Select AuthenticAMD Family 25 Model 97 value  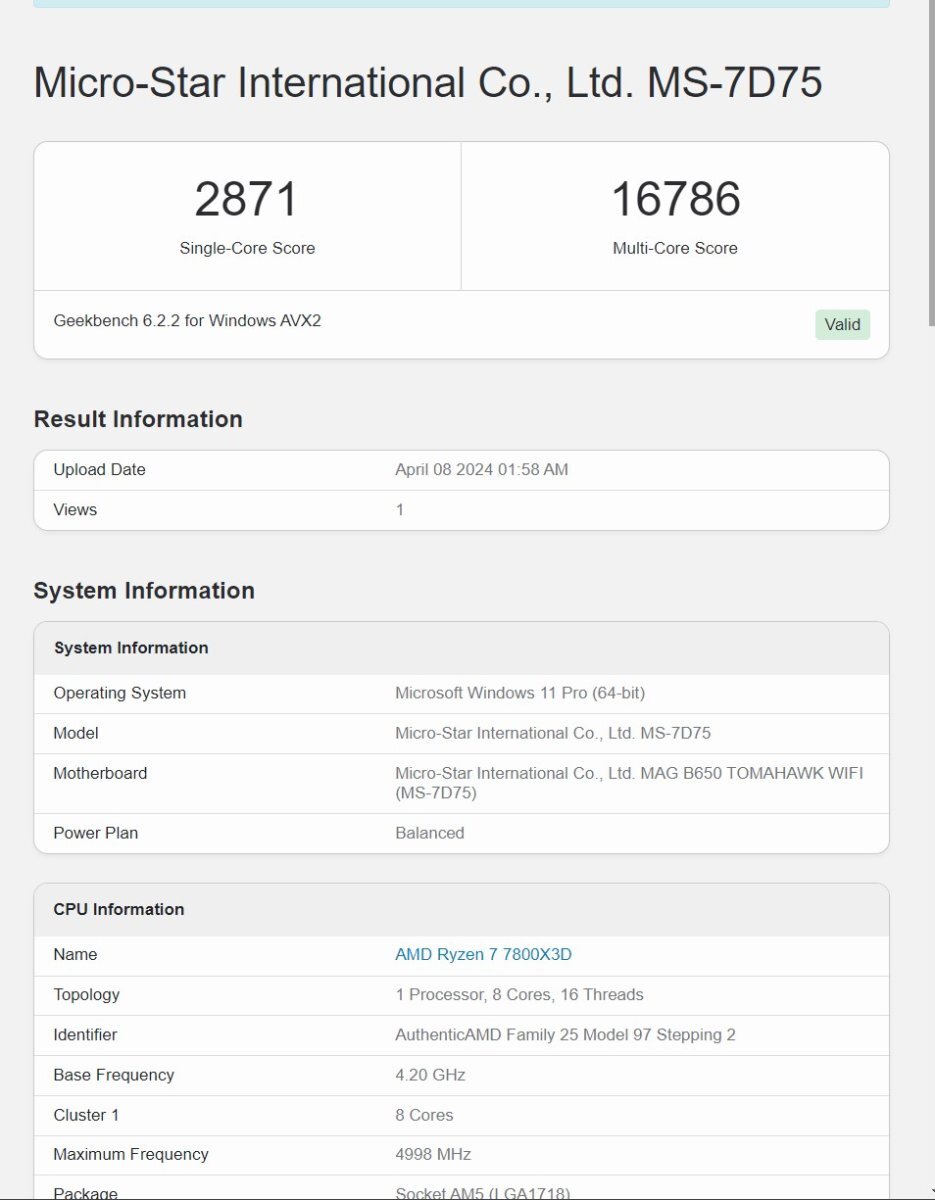click(x=565, y=1034)
